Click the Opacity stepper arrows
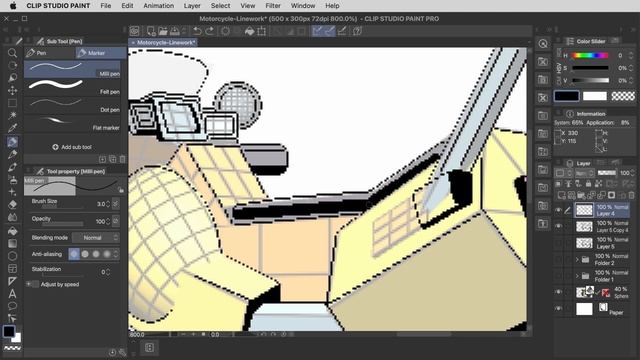 [x=108, y=221]
